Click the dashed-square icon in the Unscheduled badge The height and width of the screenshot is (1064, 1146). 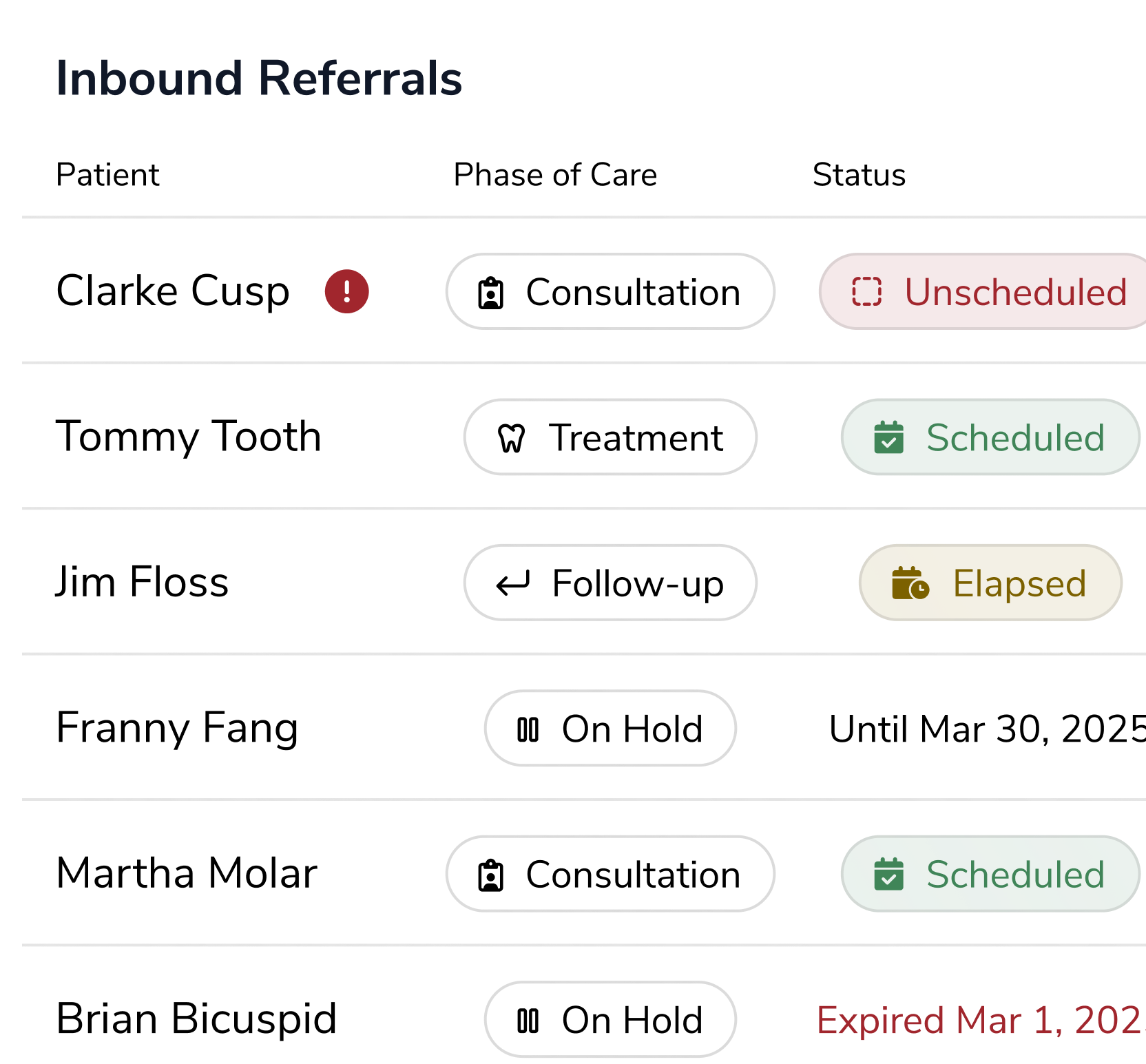866,292
